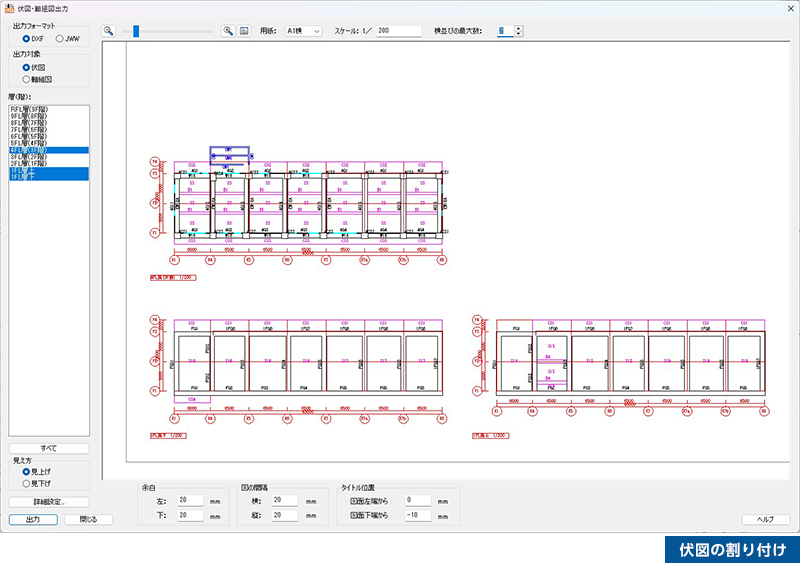Switch view direction to 見下げ

26,483
